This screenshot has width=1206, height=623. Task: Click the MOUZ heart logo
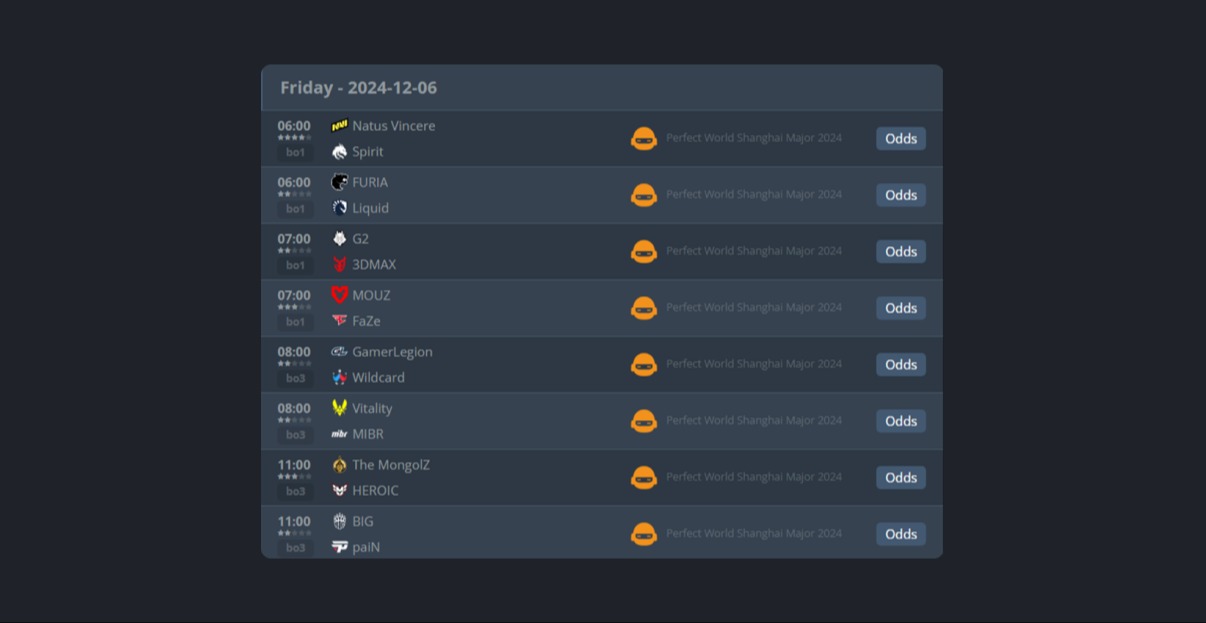(x=340, y=295)
